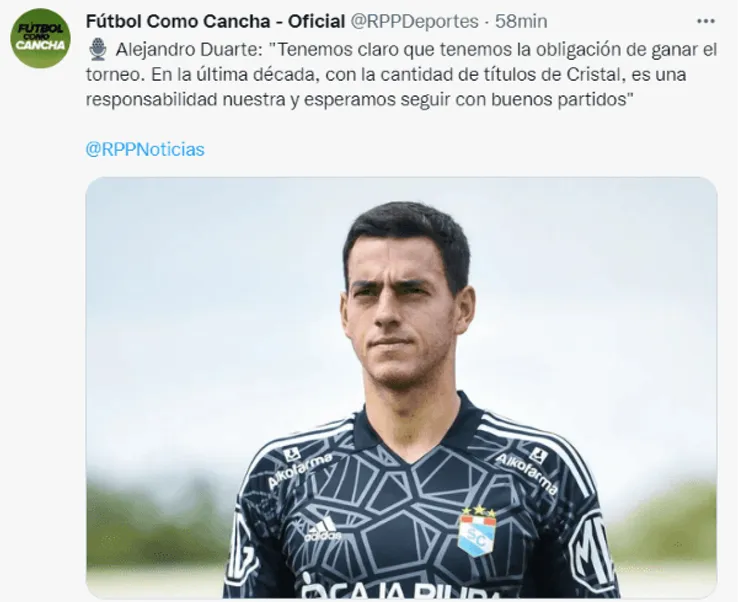Image resolution: width=738 pixels, height=602 pixels.
Task: Follow the @RPPNoticias mention link
Action: click(x=145, y=149)
